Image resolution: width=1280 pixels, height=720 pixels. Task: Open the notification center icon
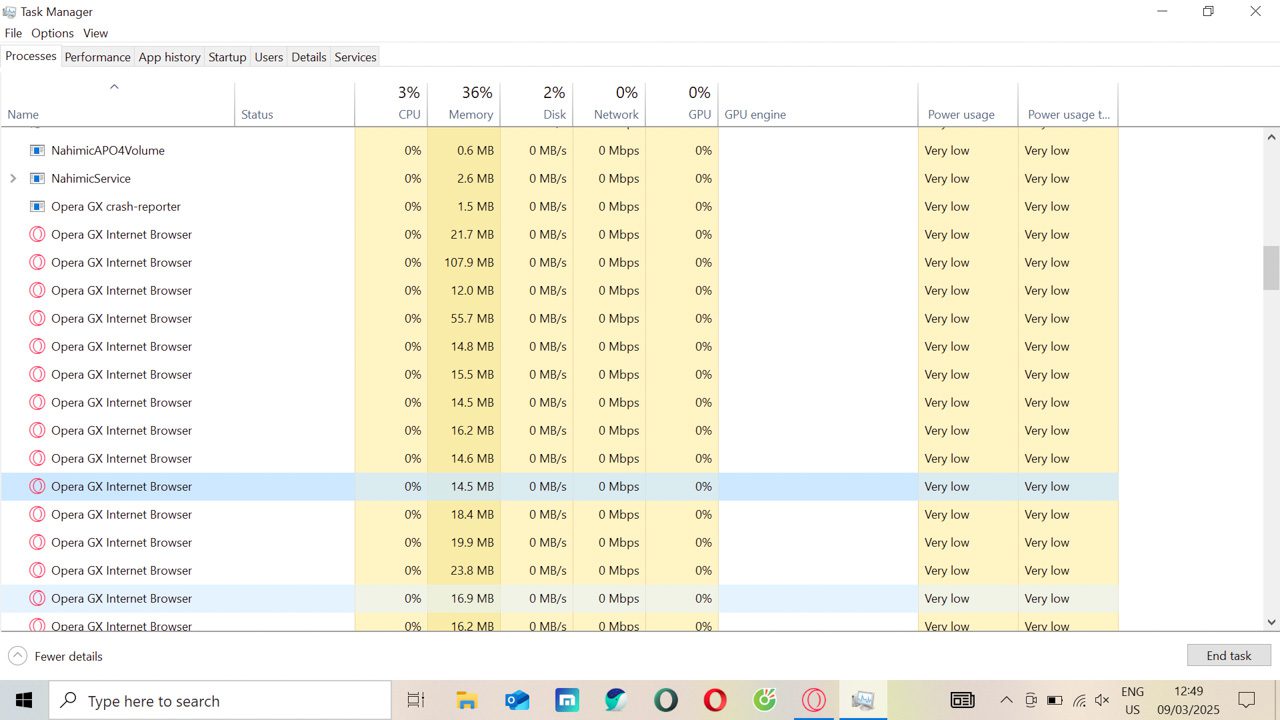[x=1247, y=700]
